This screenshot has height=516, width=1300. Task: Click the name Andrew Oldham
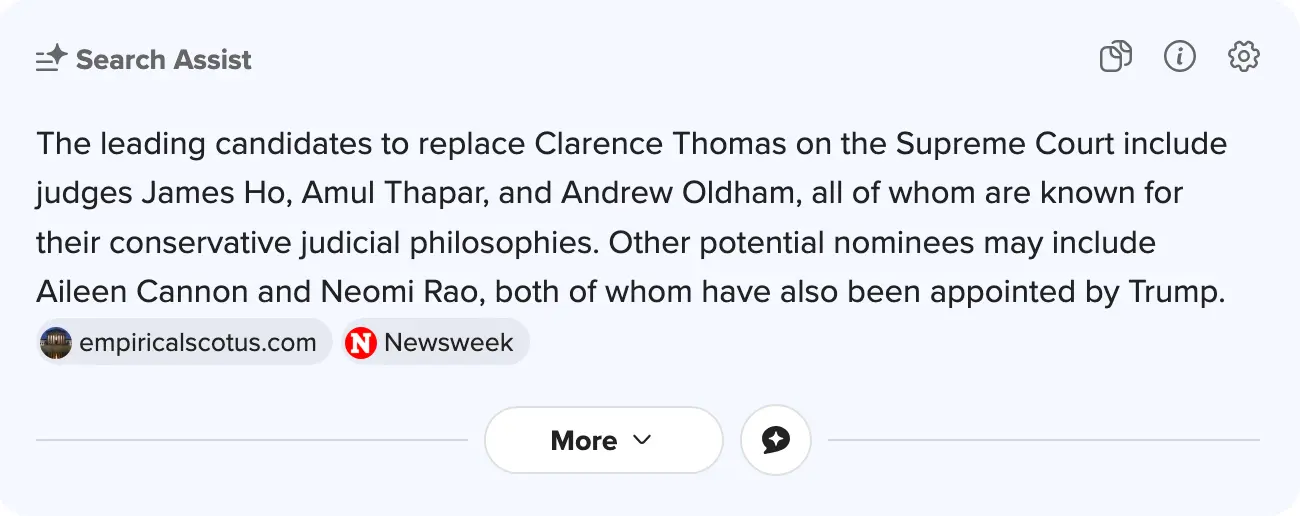coord(680,193)
